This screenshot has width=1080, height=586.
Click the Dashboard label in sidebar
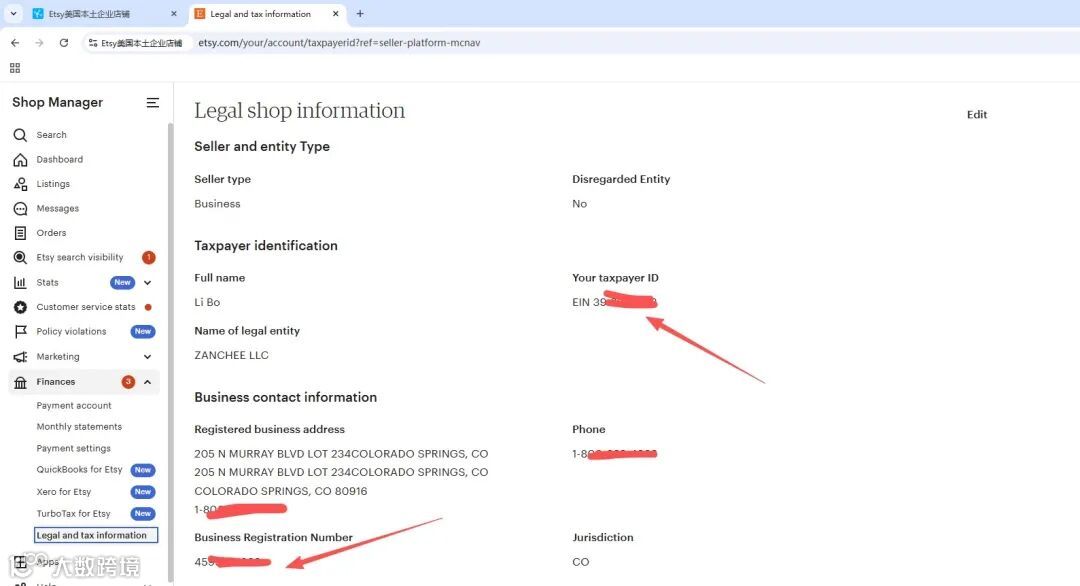[60, 160]
